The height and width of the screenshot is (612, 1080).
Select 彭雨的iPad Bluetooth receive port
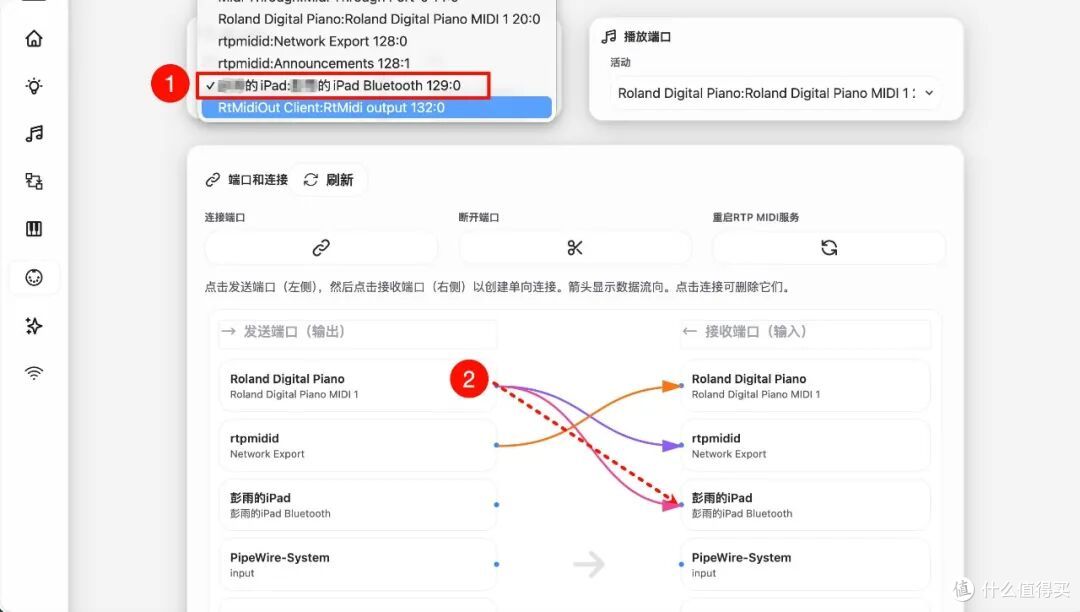[805, 505]
